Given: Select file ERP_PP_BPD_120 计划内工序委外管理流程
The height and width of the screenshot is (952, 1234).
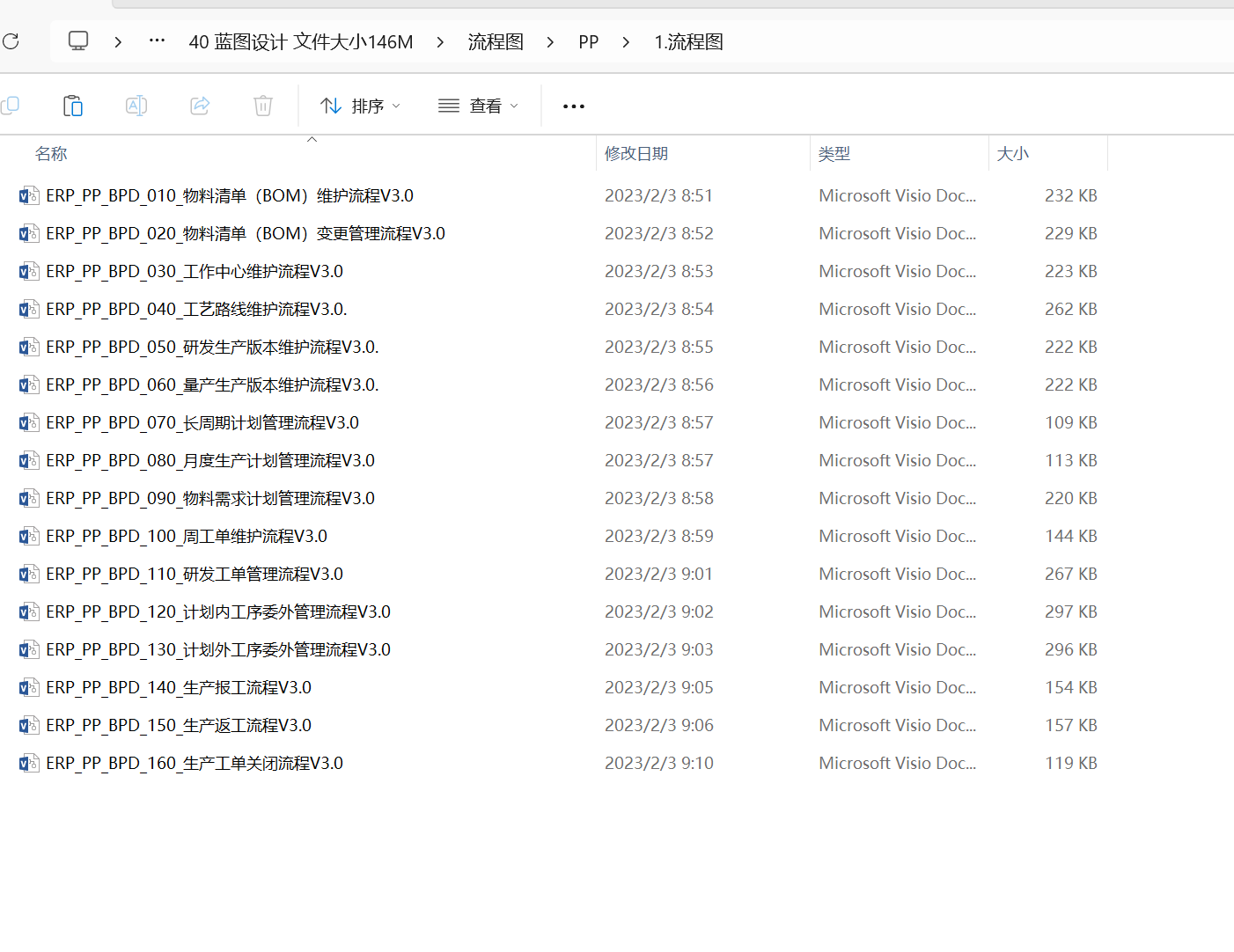Looking at the screenshot, I should coord(218,612).
